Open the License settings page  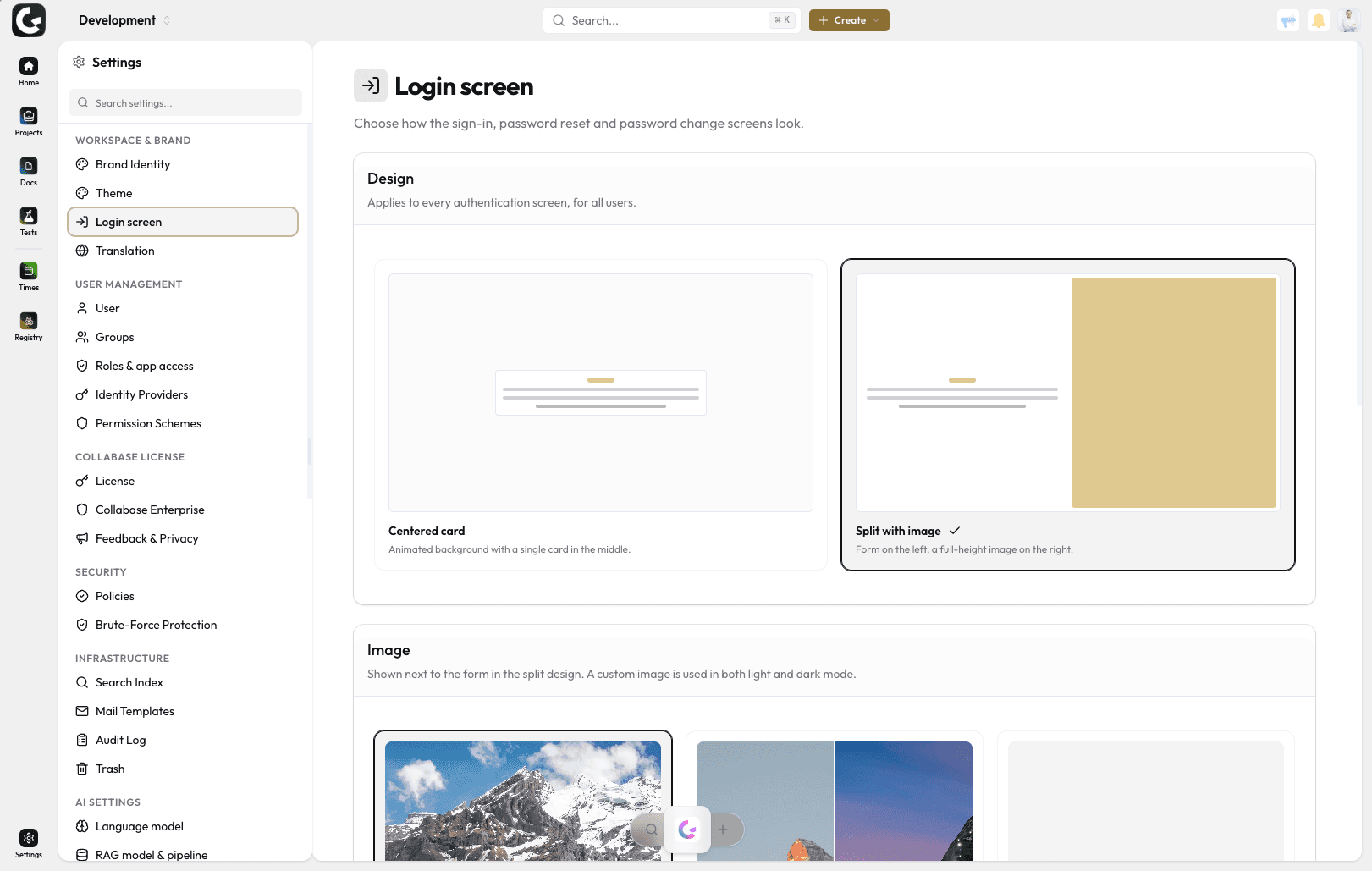[x=183, y=481]
